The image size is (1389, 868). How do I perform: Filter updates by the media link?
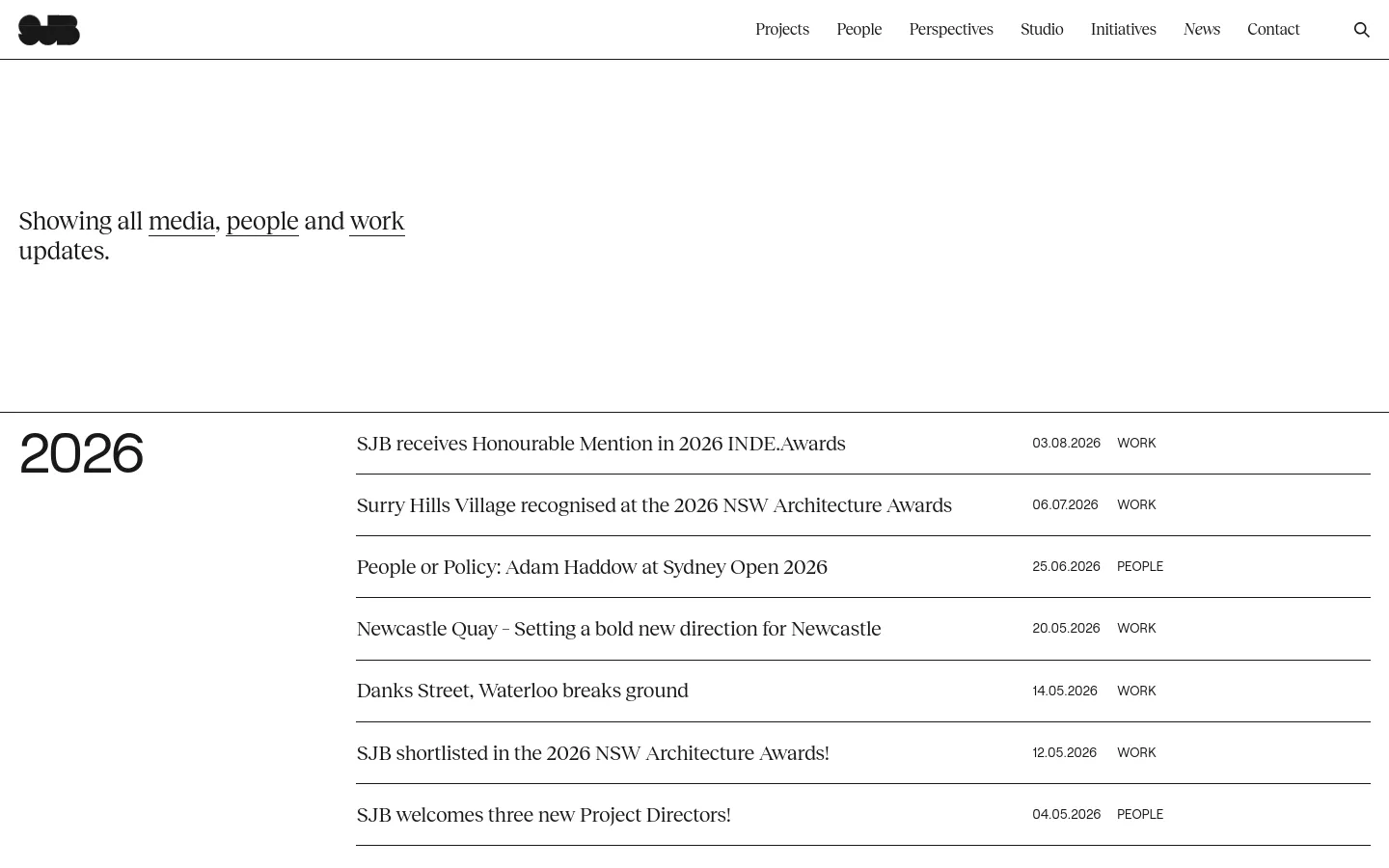point(181,221)
